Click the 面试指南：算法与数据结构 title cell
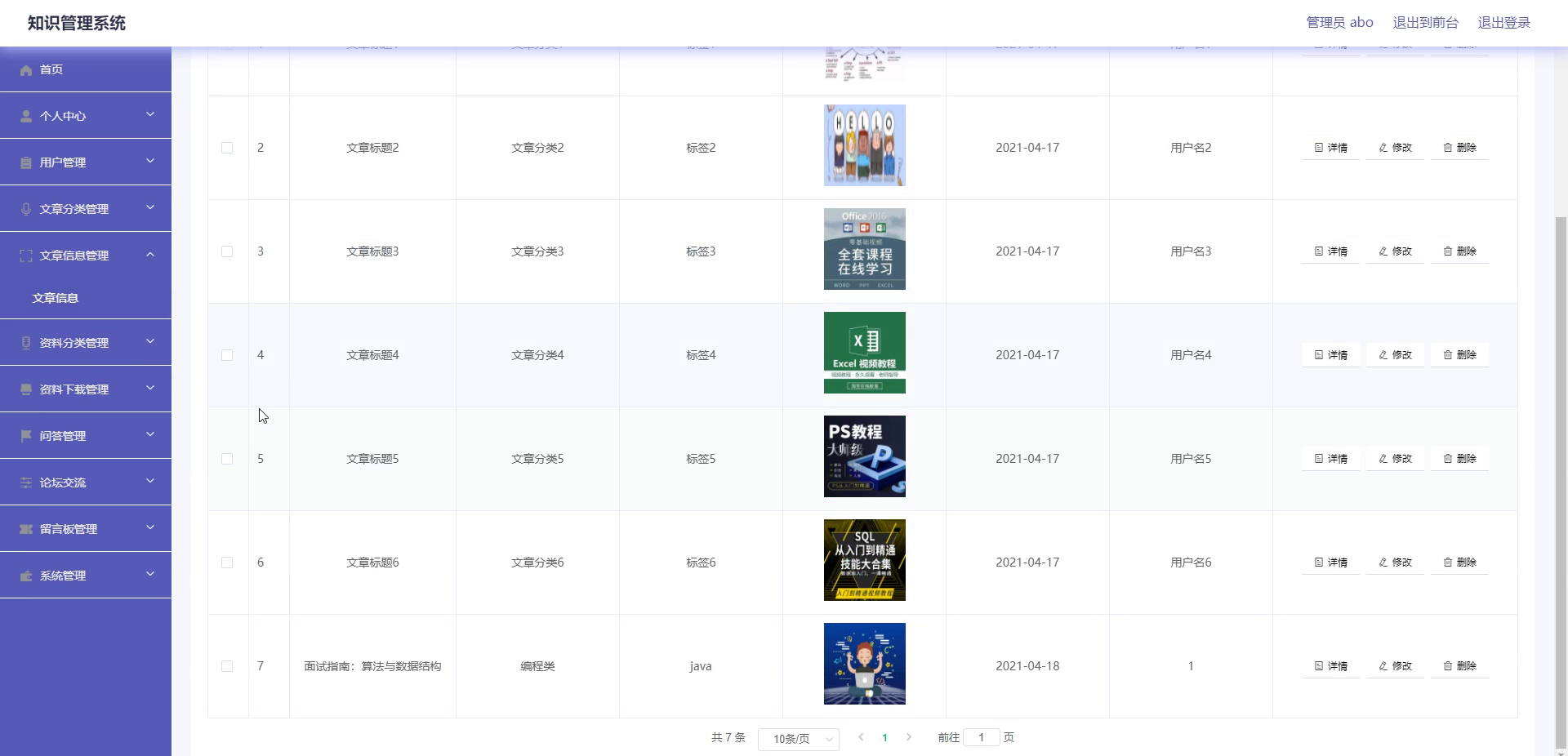The image size is (1568, 756). click(372, 666)
